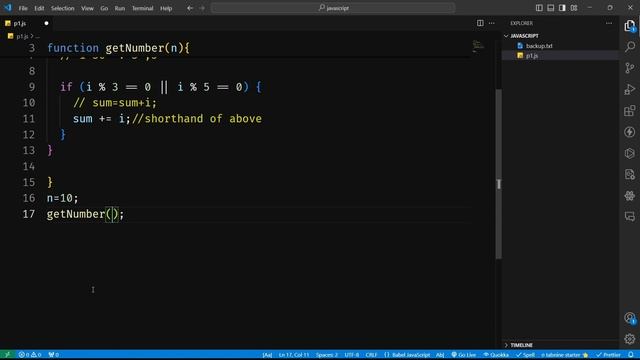
Task: Click Go Live in the status bar
Action: pos(463,355)
